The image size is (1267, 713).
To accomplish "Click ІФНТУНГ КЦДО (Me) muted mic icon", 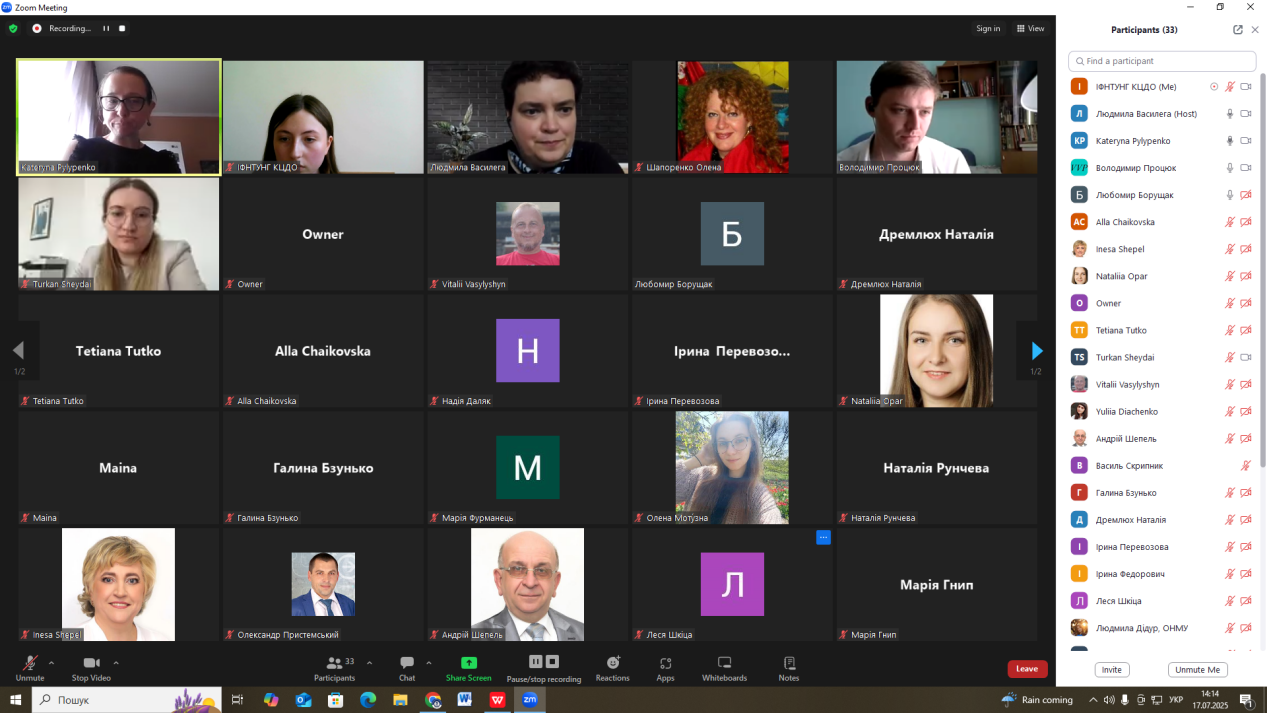I will (x=1231, y=87).
